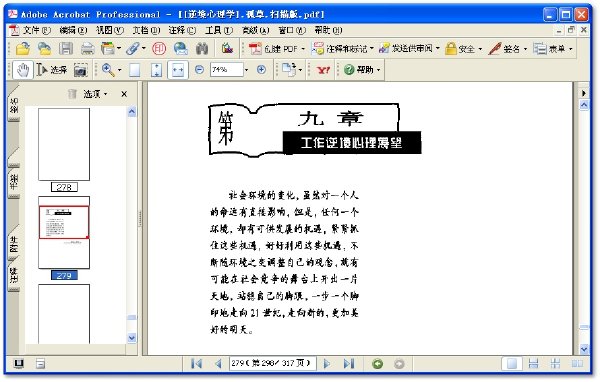Open the View (视图) menu

[110, 30]
